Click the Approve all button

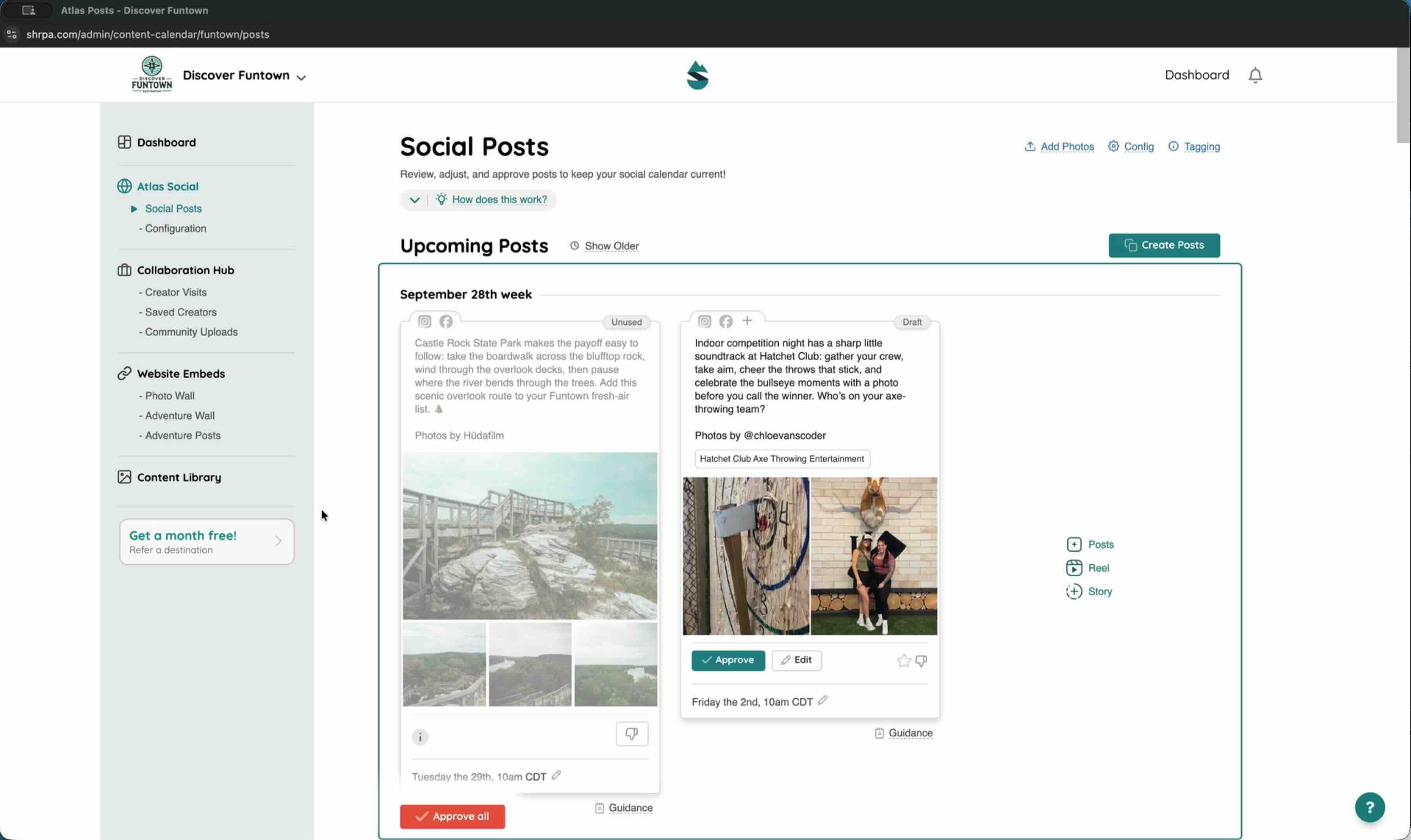pyautogui.click(x=453, y=817)
